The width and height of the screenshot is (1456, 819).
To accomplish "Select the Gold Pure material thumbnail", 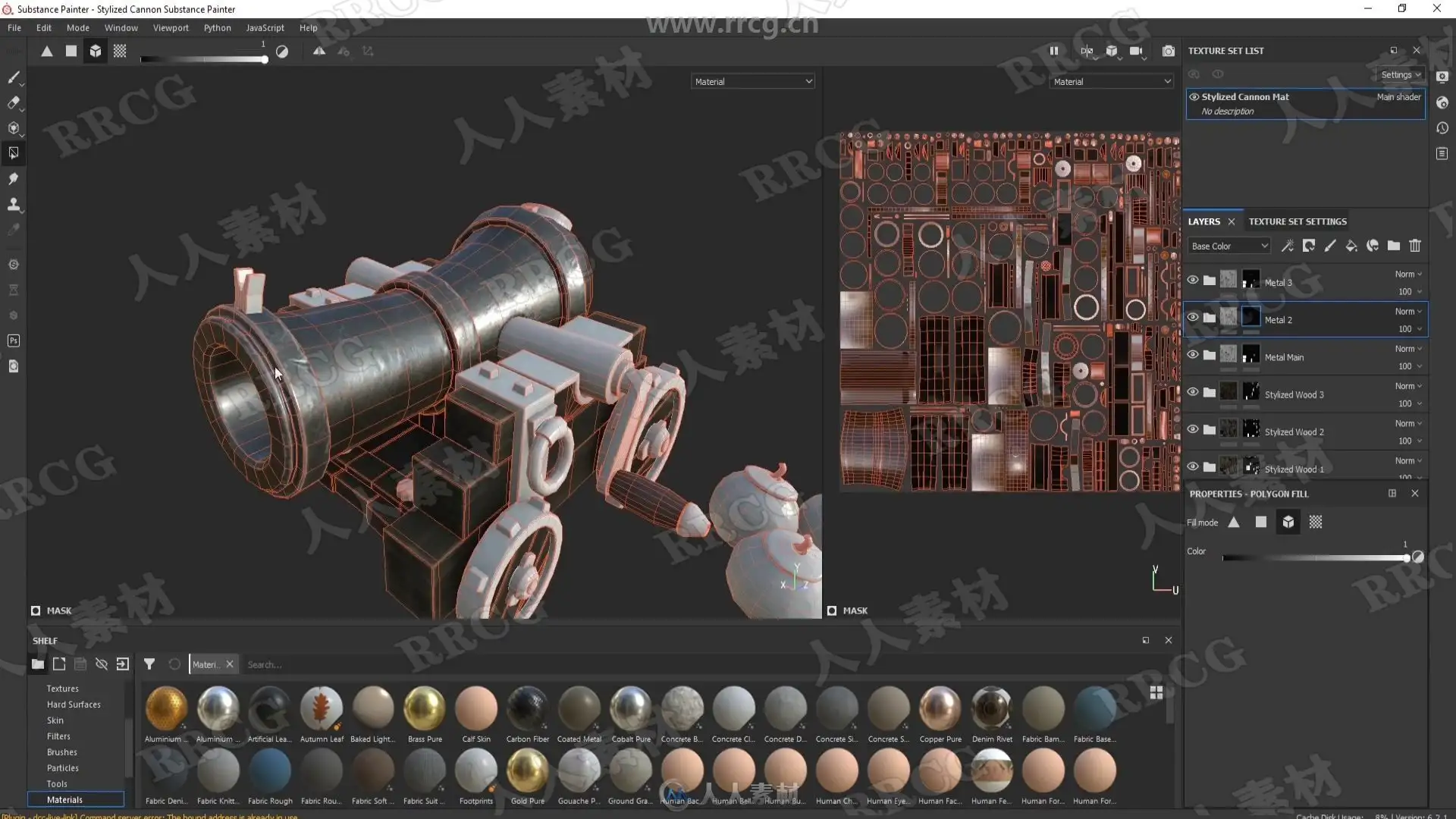I will (x=527, y=770).
